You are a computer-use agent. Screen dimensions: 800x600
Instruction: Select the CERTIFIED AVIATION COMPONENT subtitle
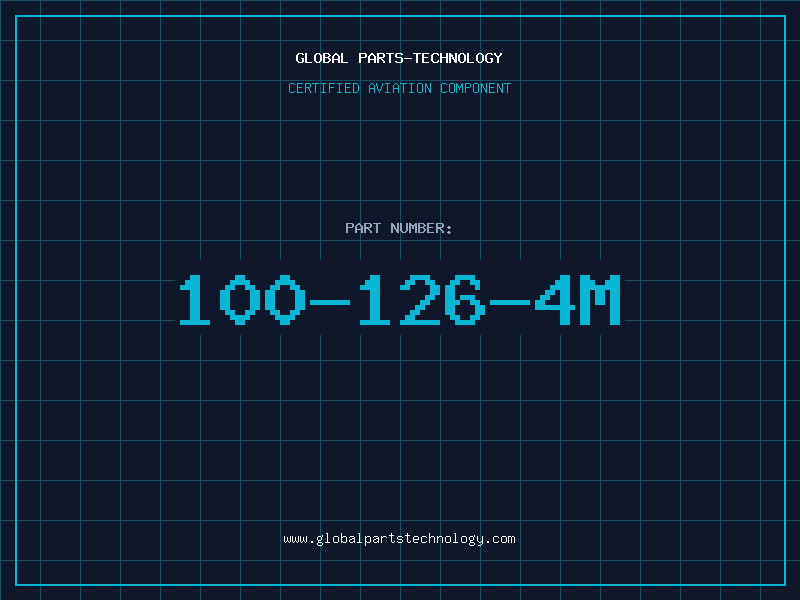tap(399, 88)
